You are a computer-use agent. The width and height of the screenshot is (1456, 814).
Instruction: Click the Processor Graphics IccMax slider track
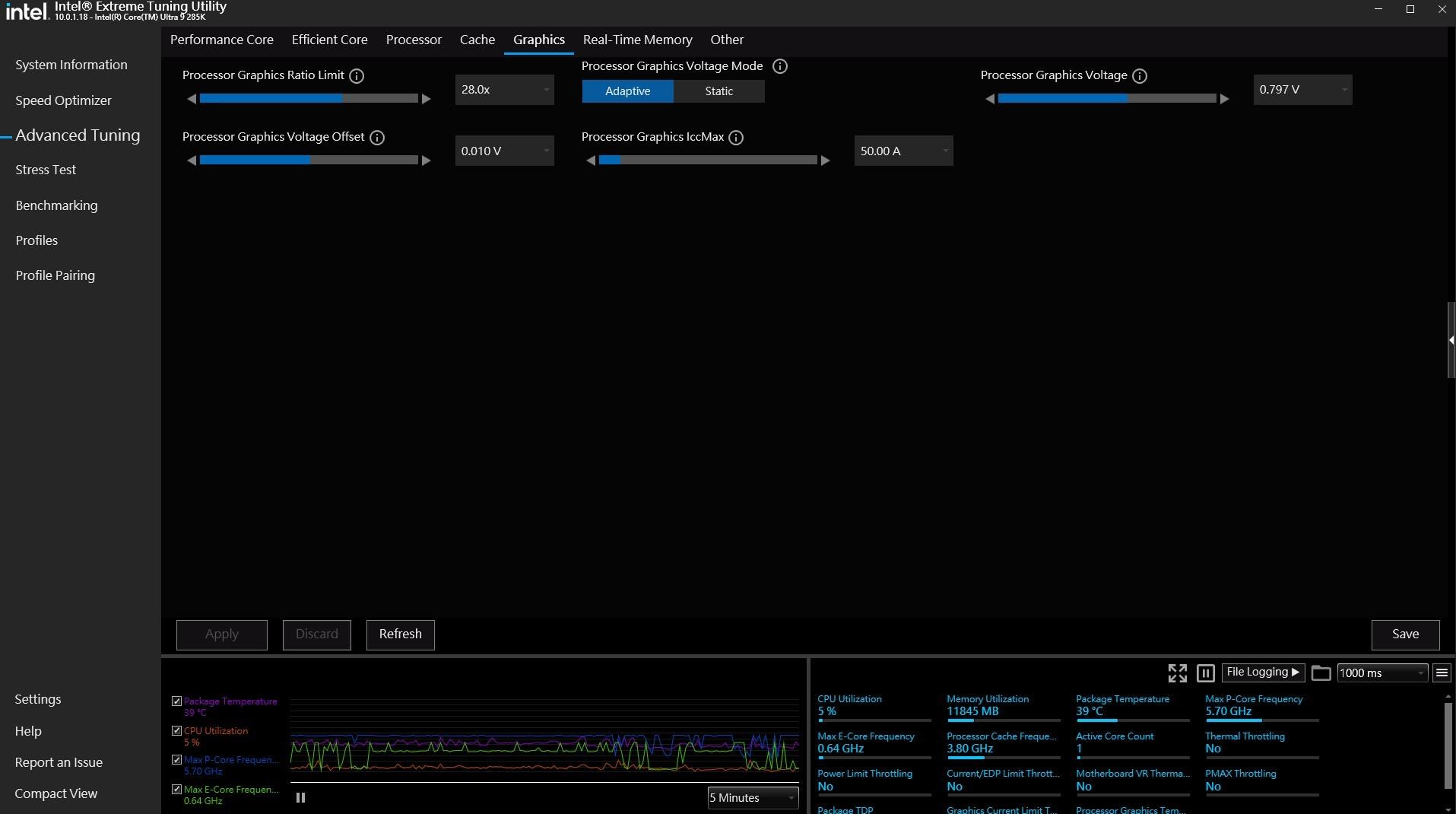coord(708,161)
